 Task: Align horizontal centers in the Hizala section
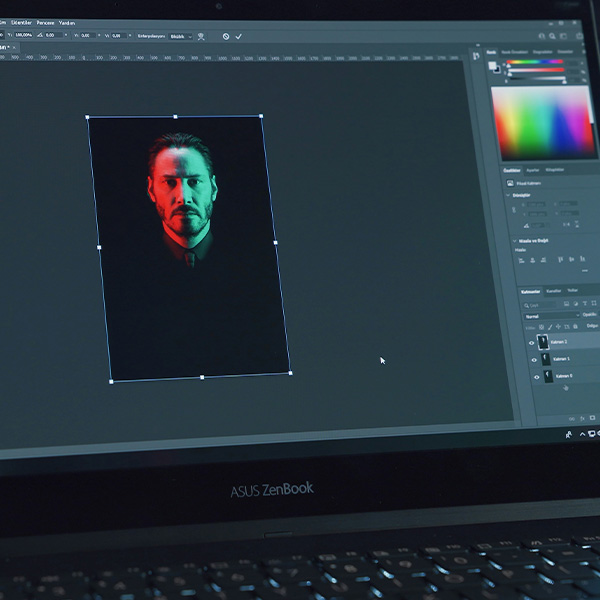click(533, 260)
